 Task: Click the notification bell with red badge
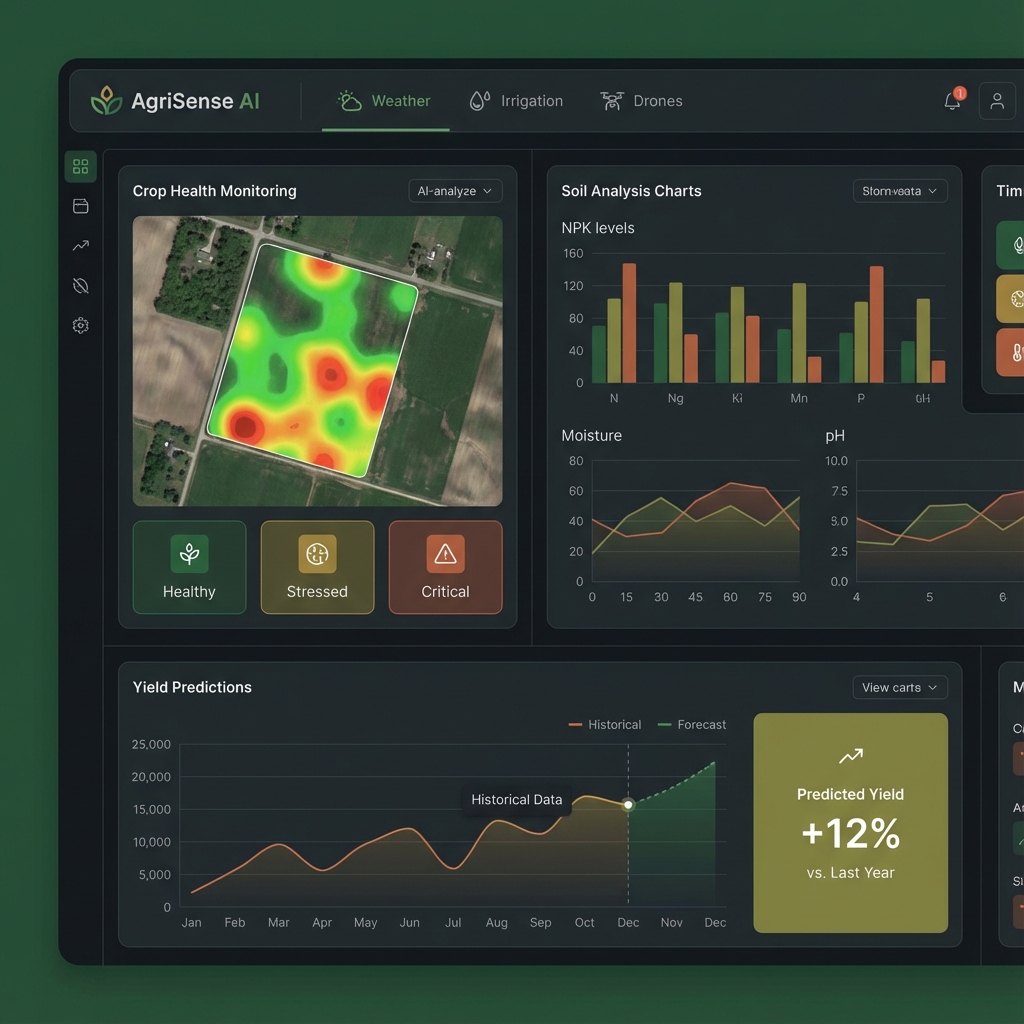pos(951,100)
